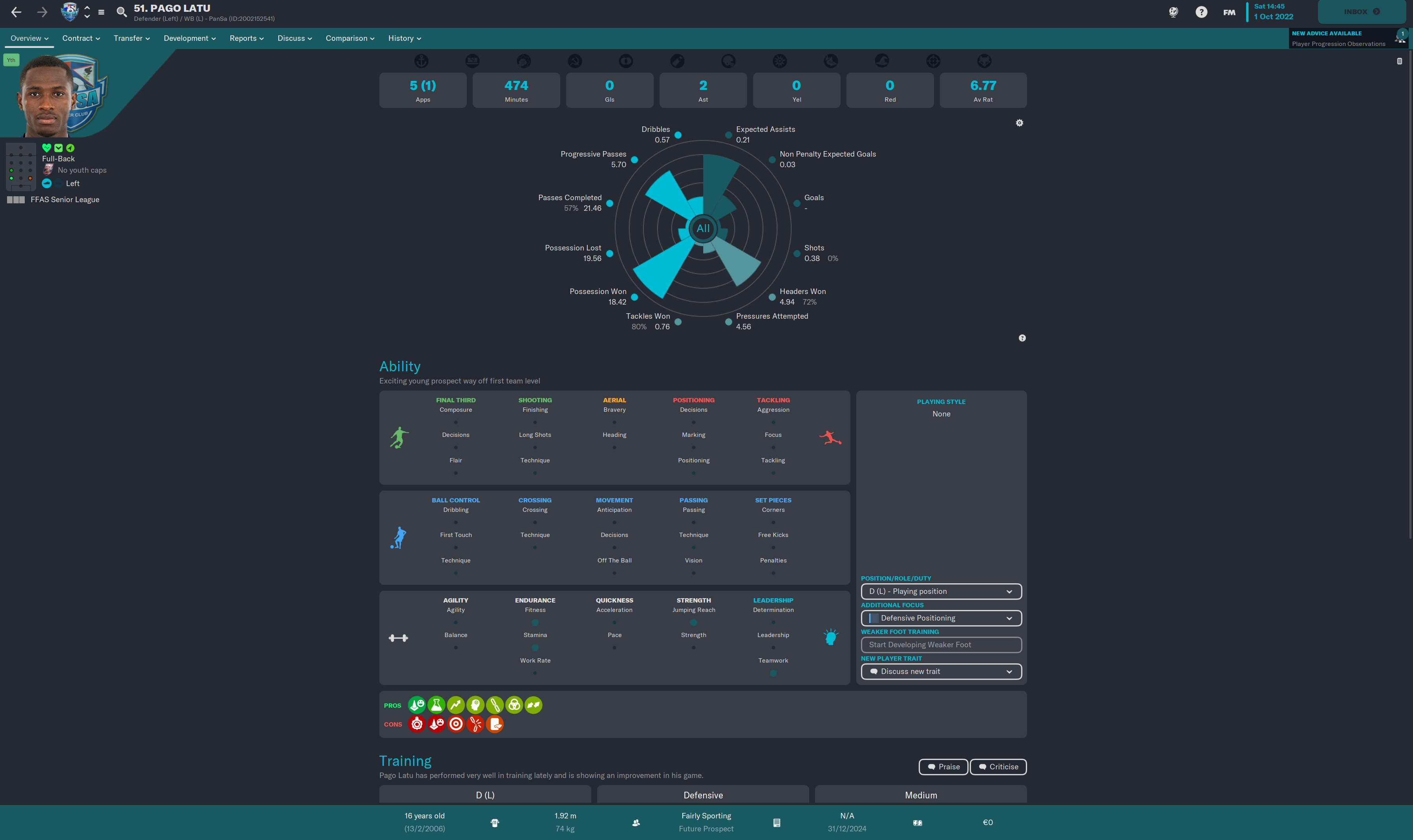Toggle the Dribbles radar stat dot
This screenshot has height=840, width=1413.
point(678,135)
